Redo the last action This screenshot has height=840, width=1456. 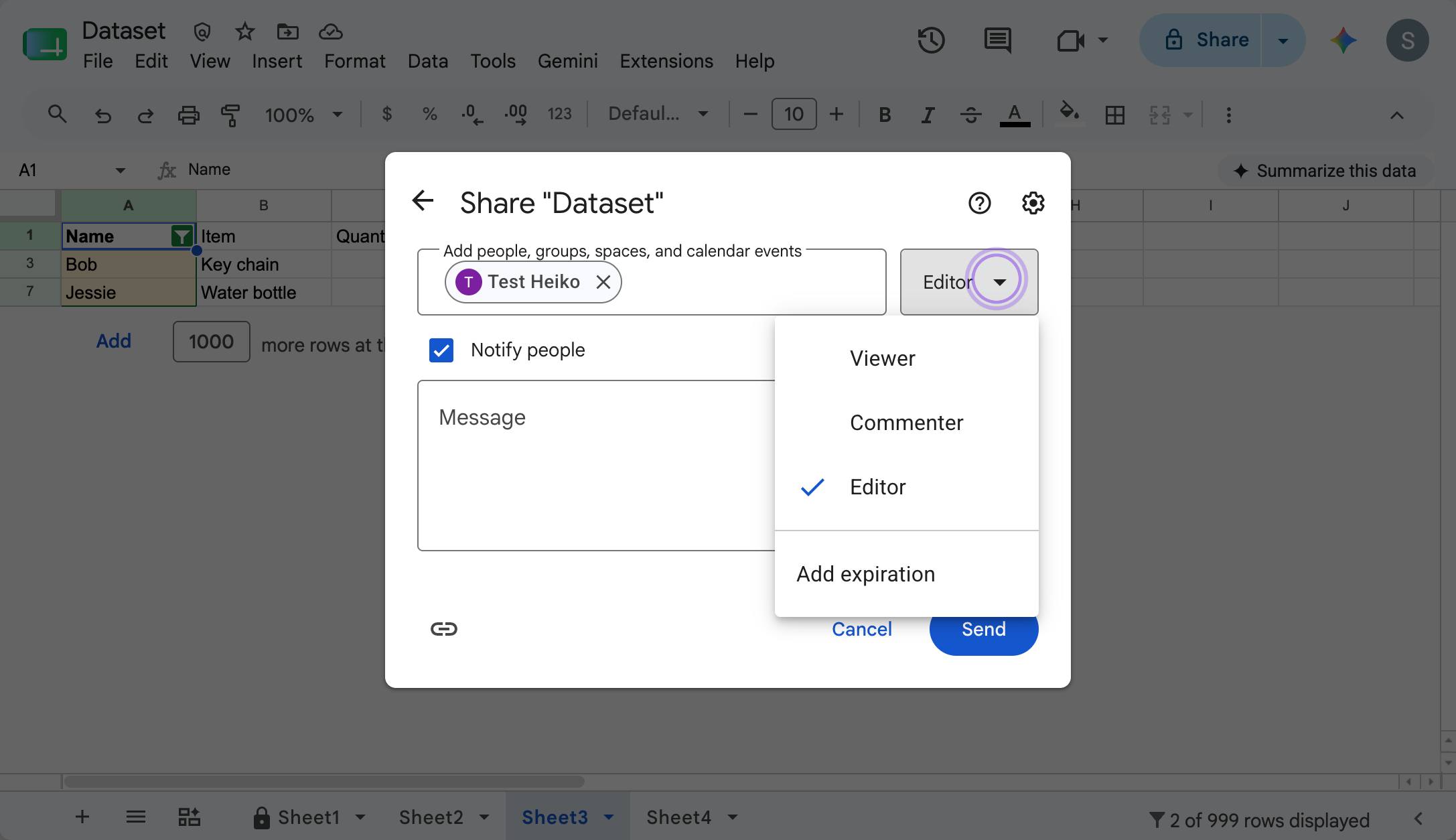pos(145,115)
